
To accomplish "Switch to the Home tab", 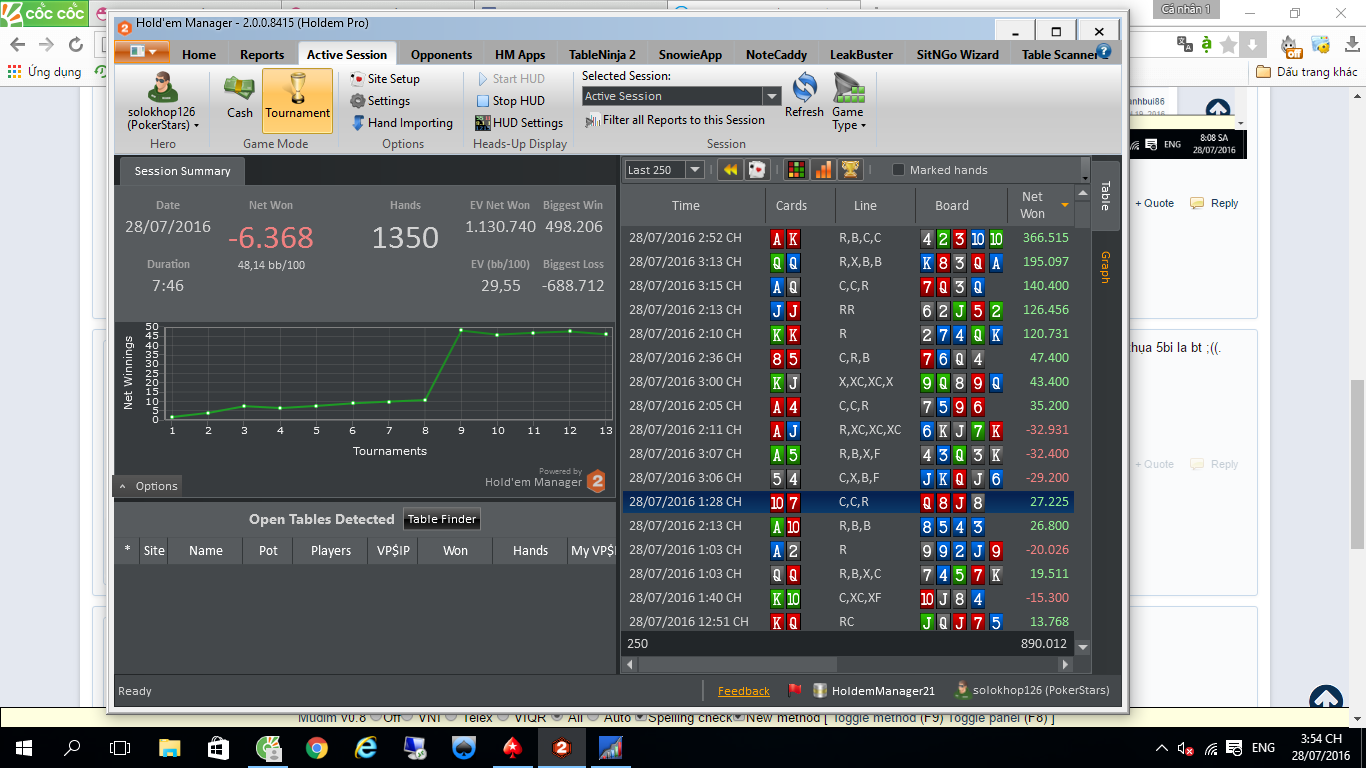I will pos(199,55).
